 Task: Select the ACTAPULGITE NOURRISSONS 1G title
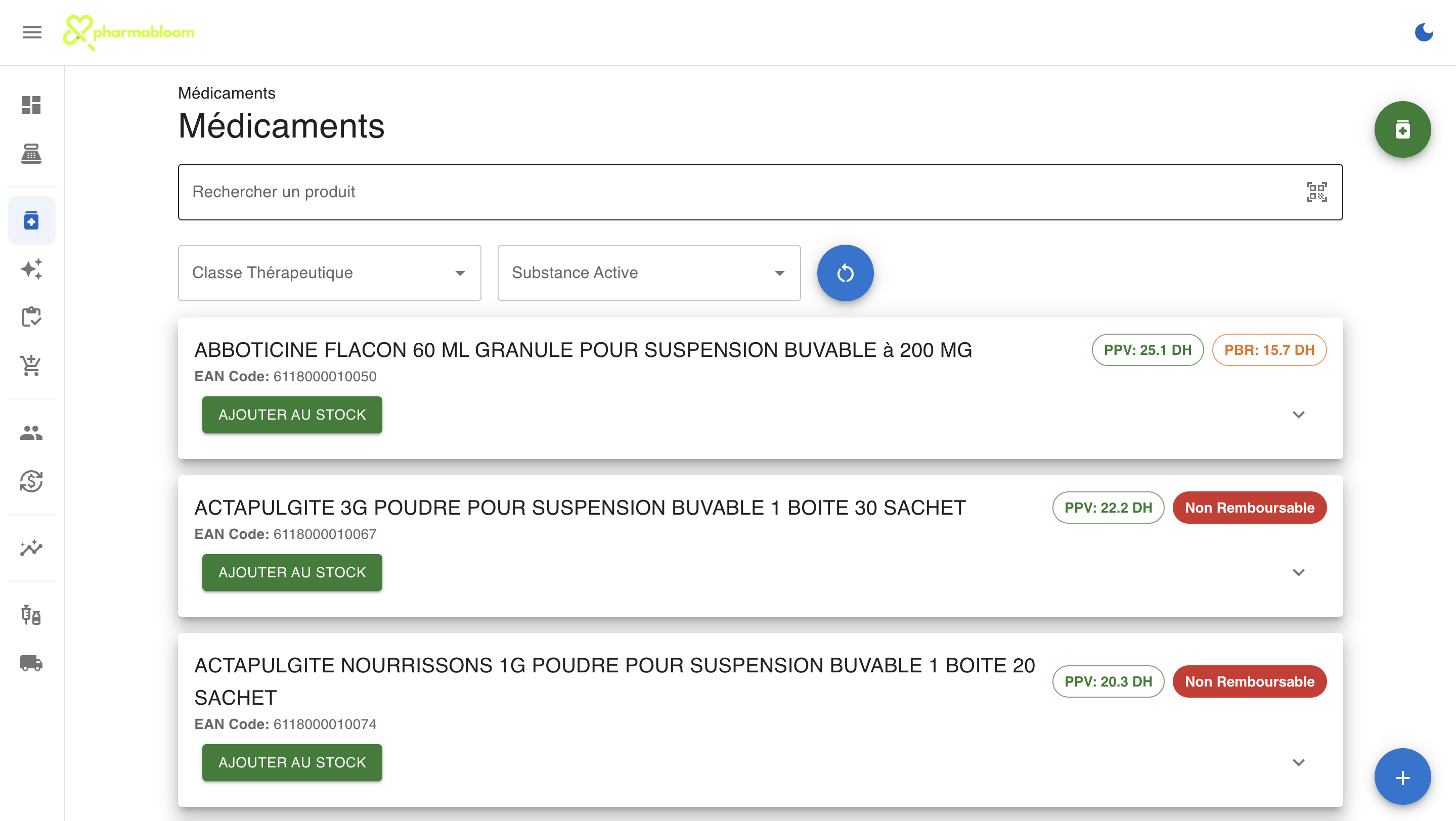coord(615,681)
